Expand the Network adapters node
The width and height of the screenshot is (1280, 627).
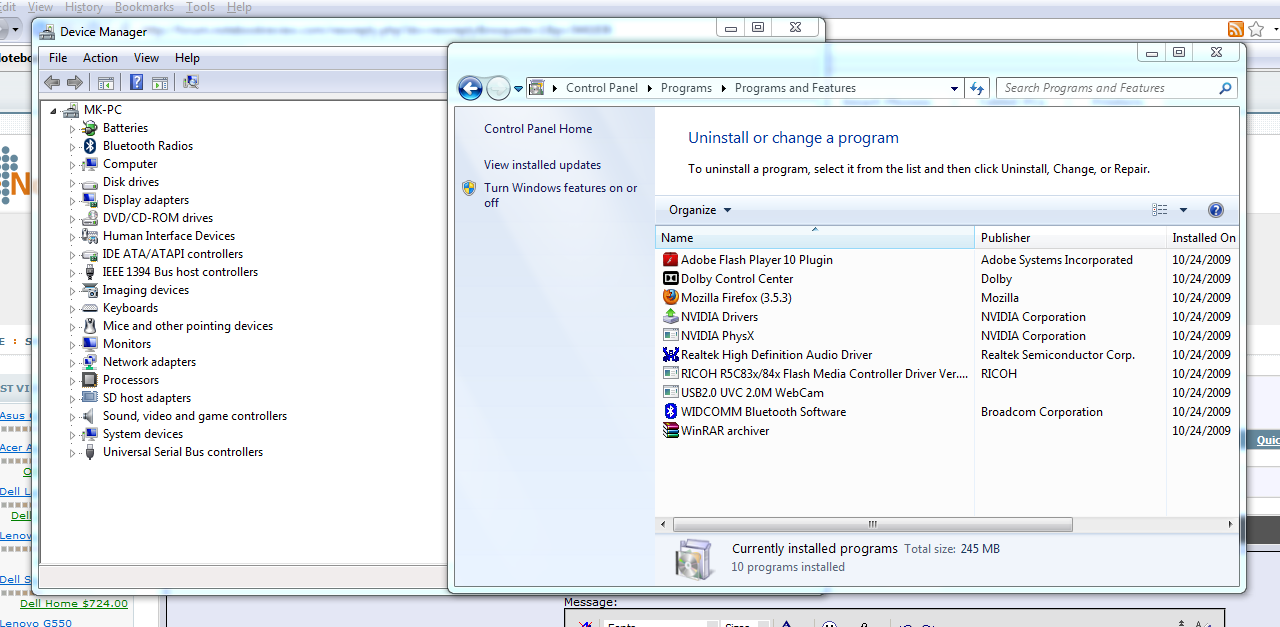click(72, 363)
